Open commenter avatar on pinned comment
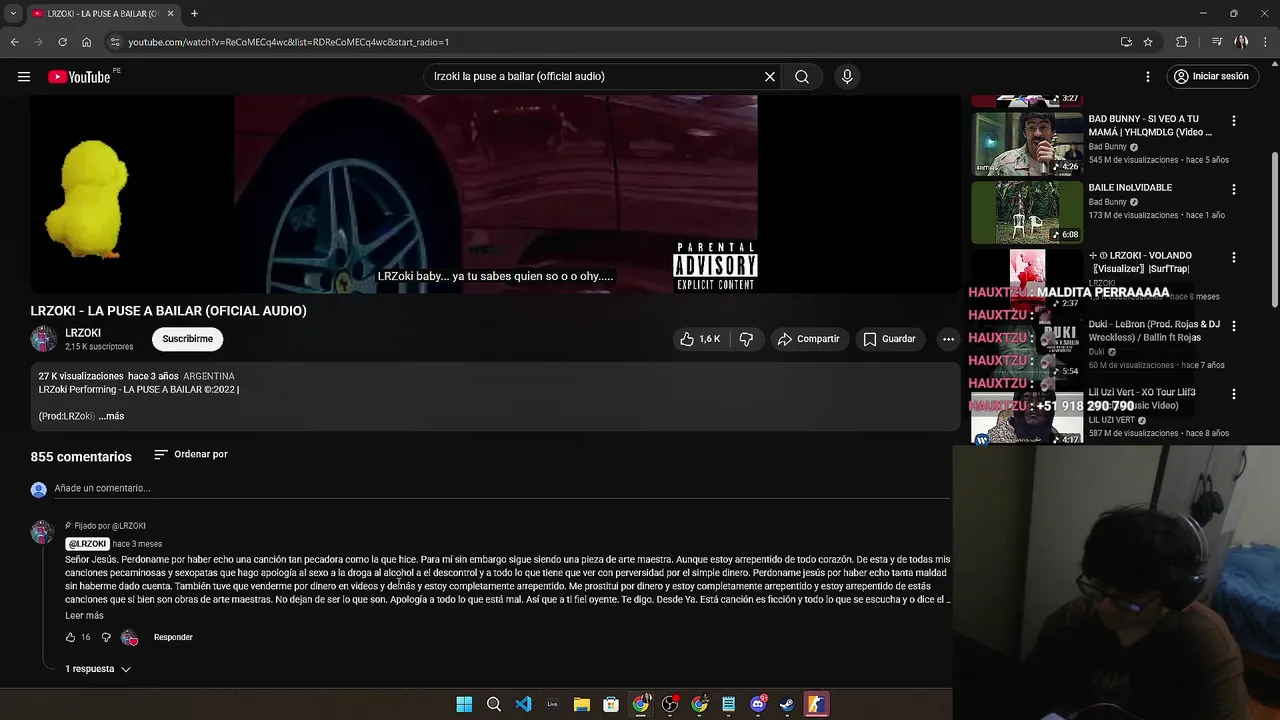The image size is (1280, 720). (x=42, y=532)
